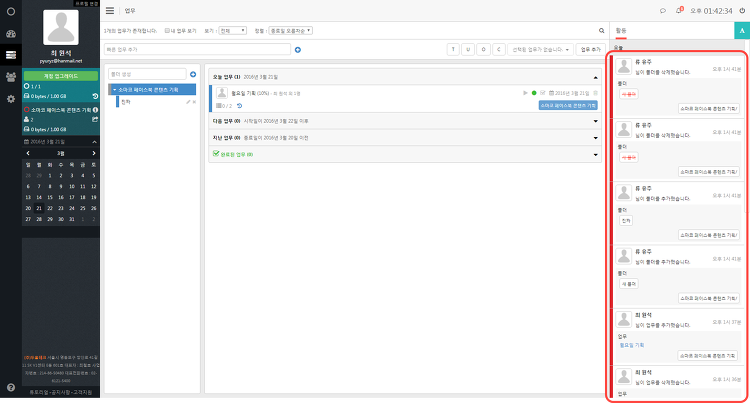Image resolution: width=750 pixels, height=403 pixels.
Task: Open the team members icon in left sidebar
Action: click(x=11, y=76)
